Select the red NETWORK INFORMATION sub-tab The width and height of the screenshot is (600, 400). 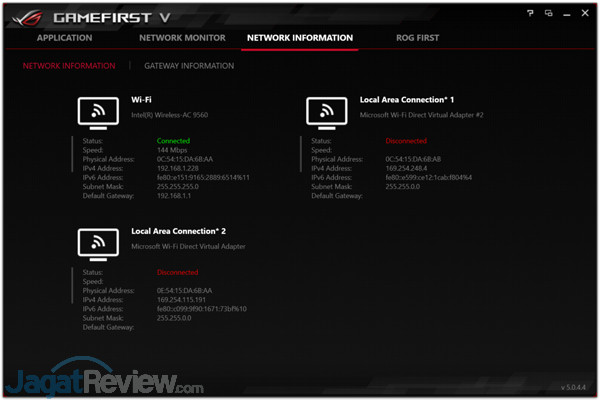pyautogui.click(x=69, y=66)
